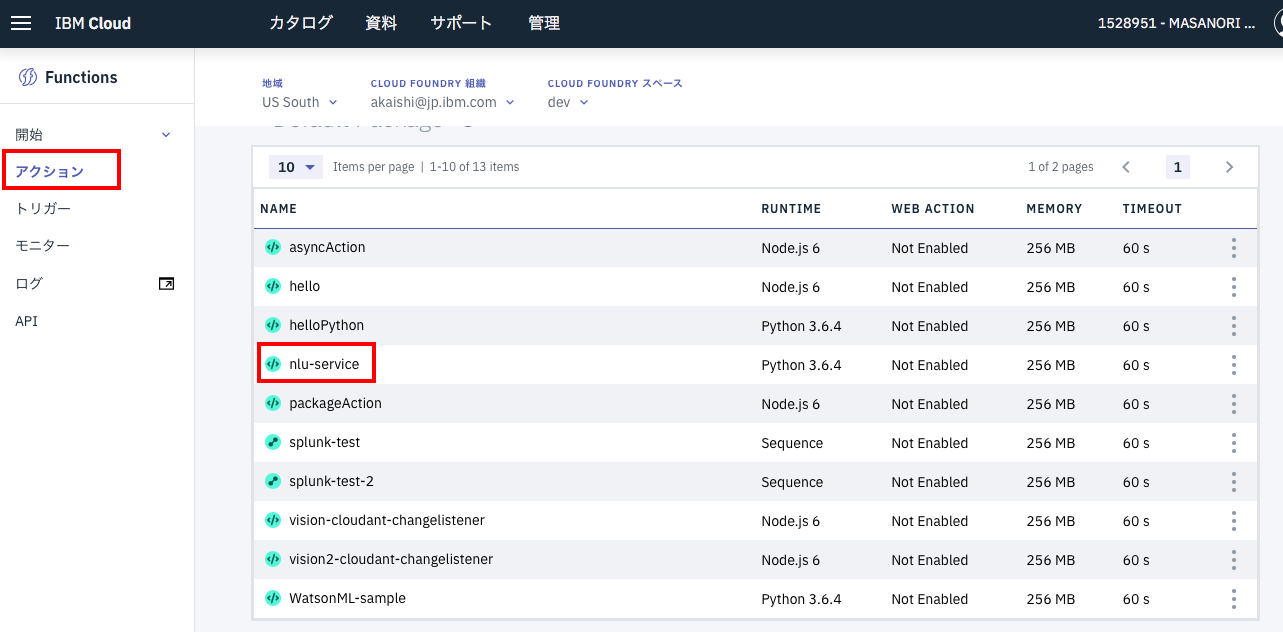Click the overflow menu for WatsonML-sample

pyautogui.click(x=1233, y=598)
